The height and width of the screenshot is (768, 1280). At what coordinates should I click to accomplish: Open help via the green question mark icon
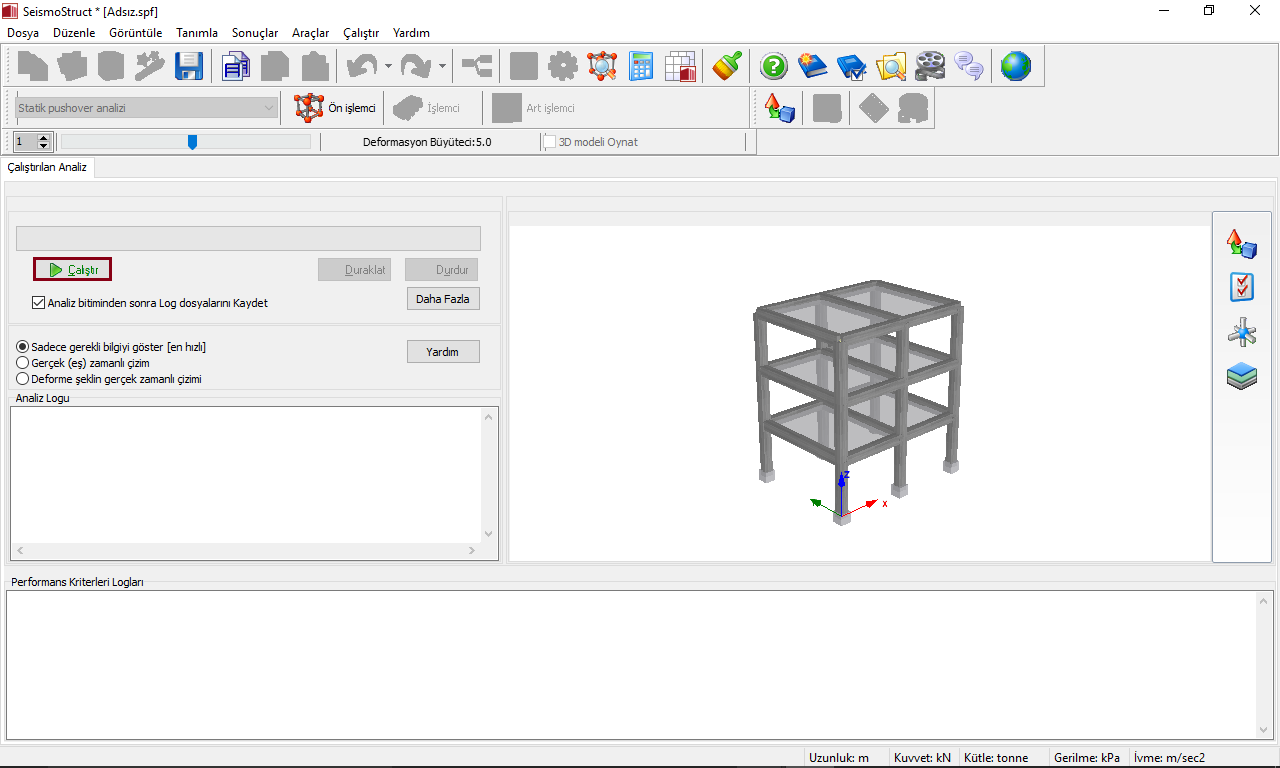774,67
